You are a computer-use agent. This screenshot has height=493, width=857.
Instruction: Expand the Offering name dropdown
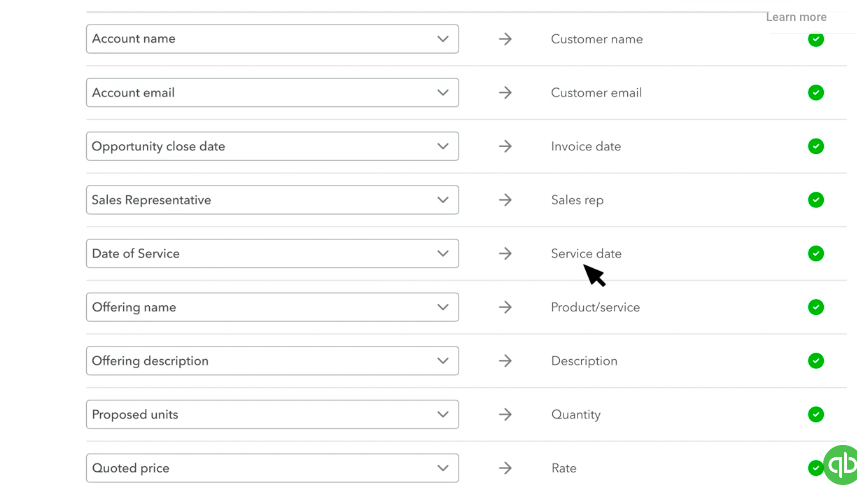[x=272, y=307]
